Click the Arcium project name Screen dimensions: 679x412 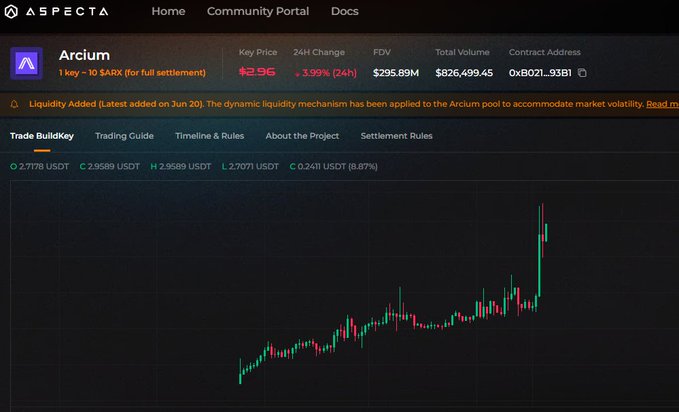point(84,55)
